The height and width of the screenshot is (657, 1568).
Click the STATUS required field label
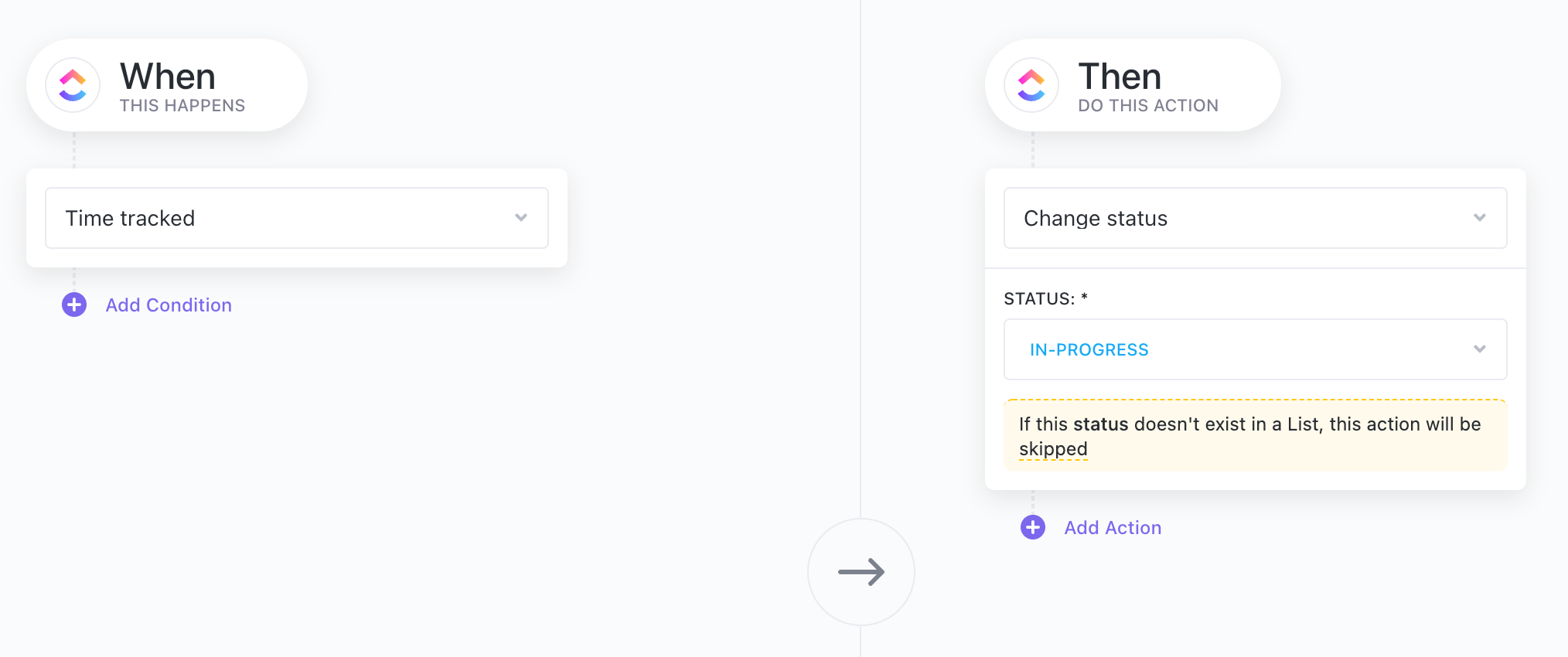(x=1045, y=298)
